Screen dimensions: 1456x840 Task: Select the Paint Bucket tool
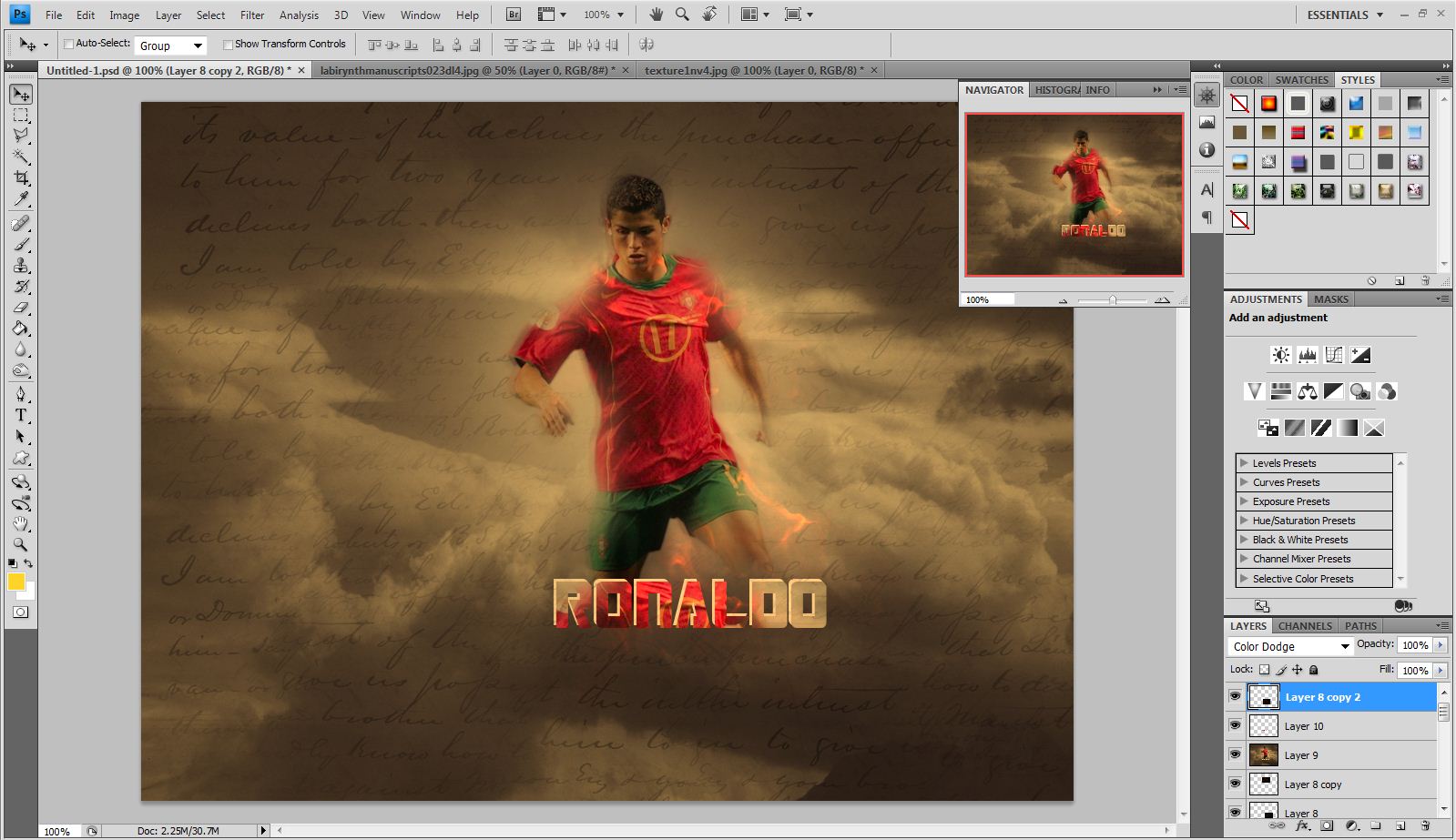click(21, 329)
